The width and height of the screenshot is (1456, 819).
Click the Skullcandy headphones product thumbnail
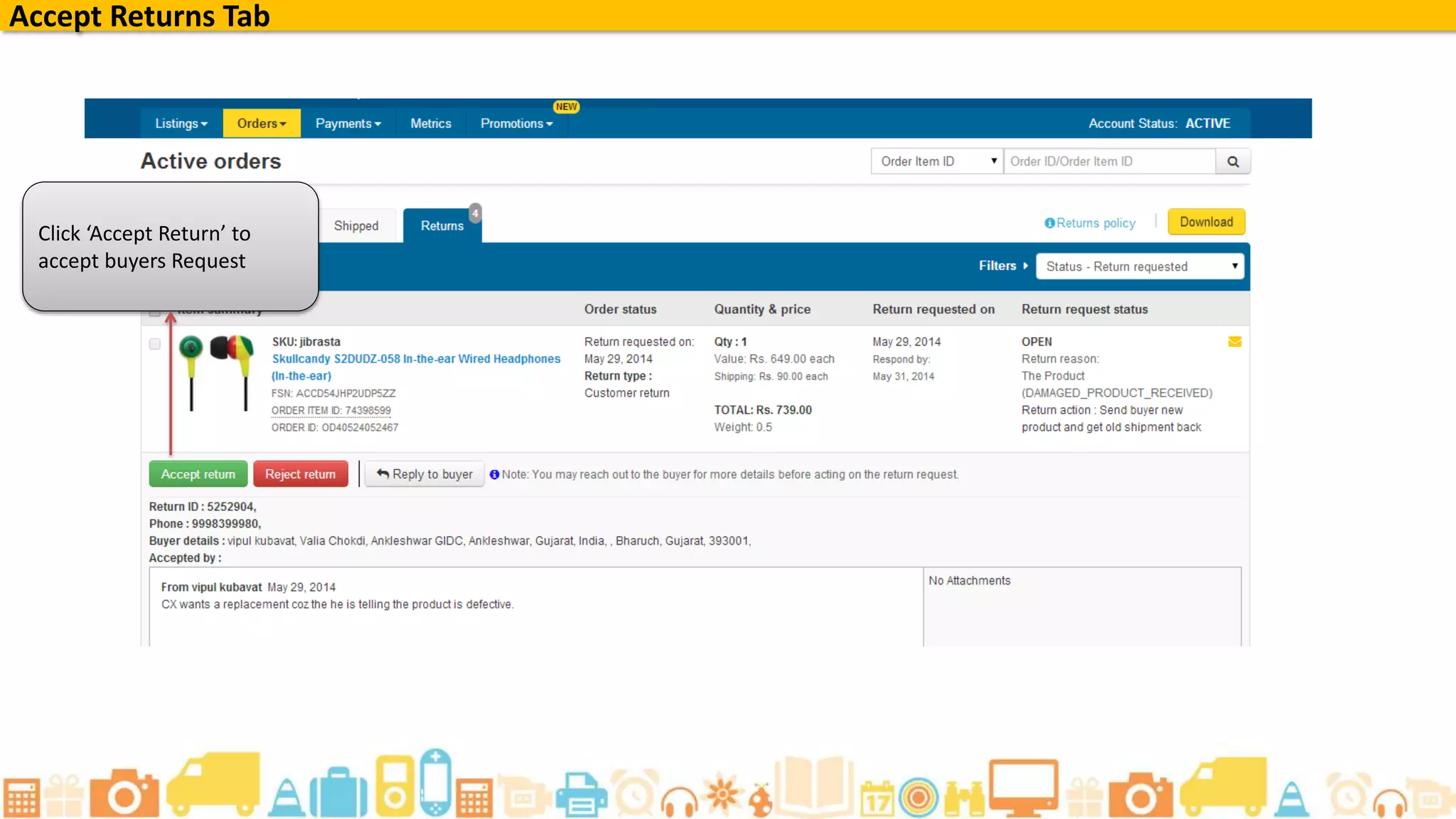[216, 373]
